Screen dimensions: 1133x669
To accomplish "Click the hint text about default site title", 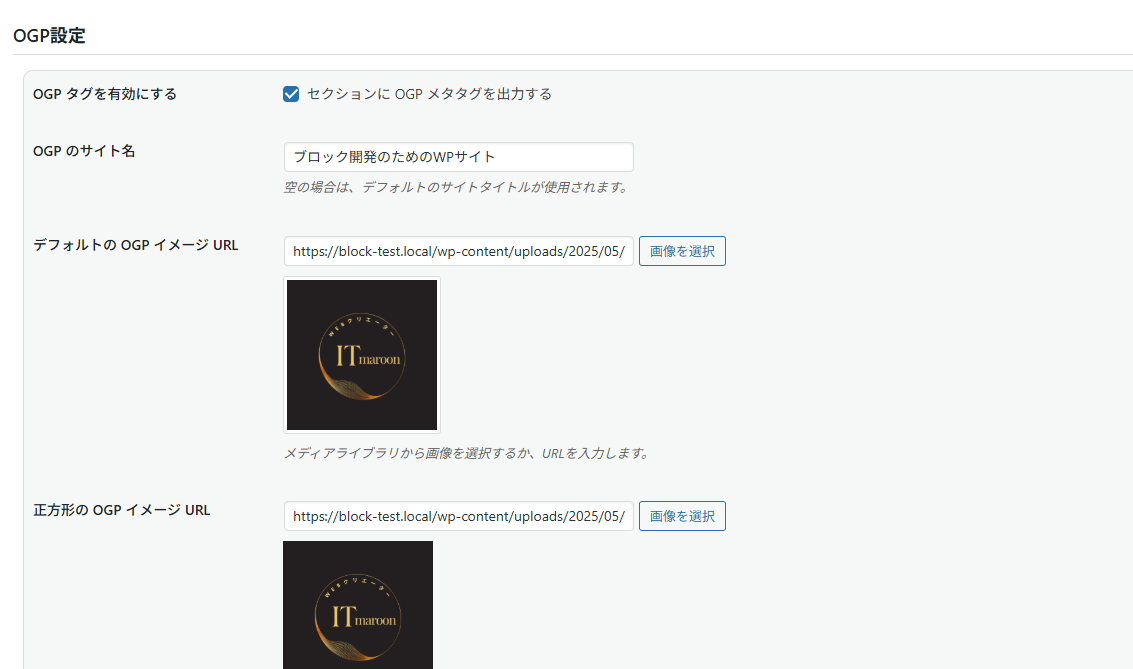I will (x=457, y=187).
